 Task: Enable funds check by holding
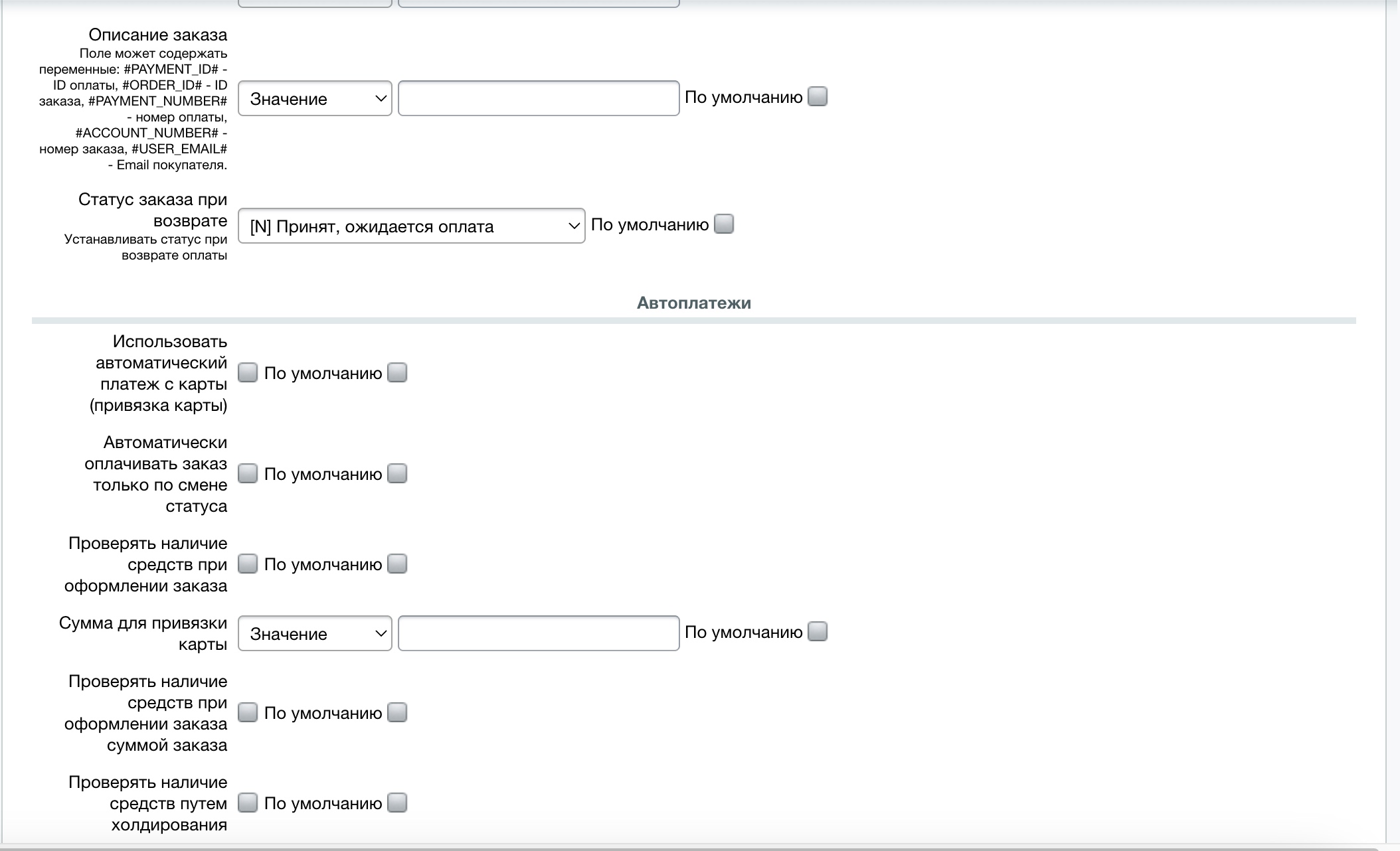pyautogui.click(x=248, y=803)
